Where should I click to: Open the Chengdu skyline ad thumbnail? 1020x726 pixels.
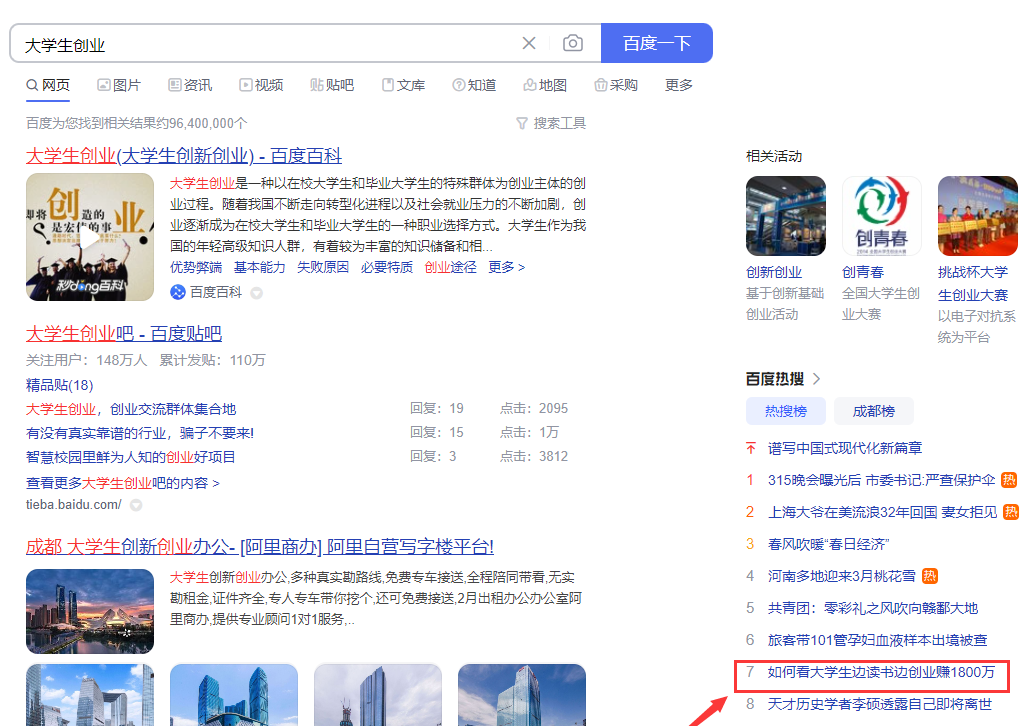[x=90, y=612]
